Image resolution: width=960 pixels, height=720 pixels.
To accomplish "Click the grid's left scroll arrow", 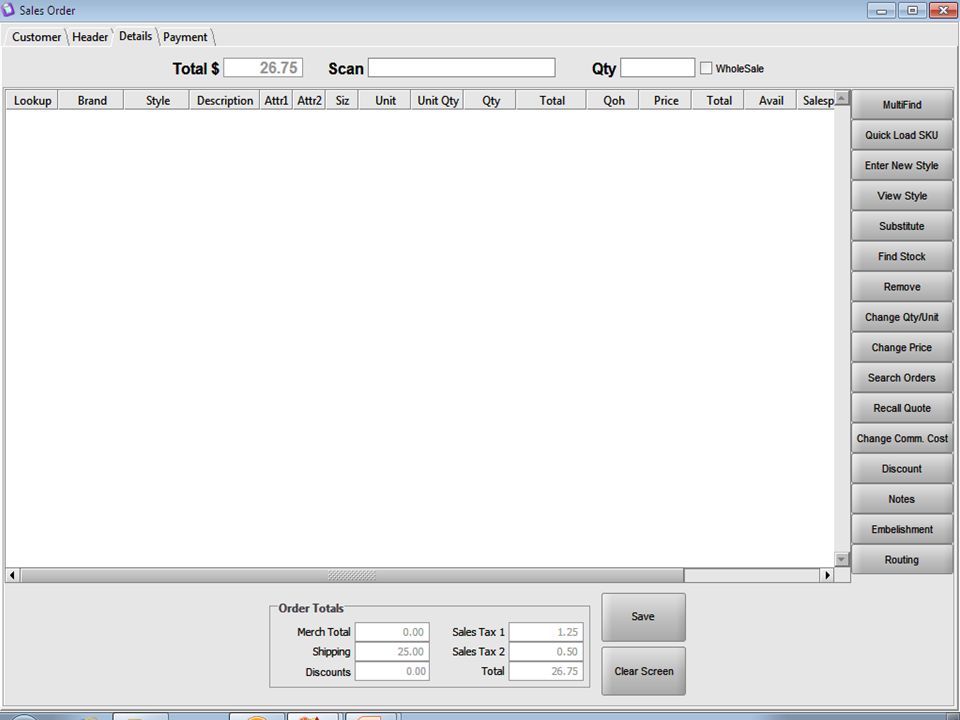I will tap(12, 575).
